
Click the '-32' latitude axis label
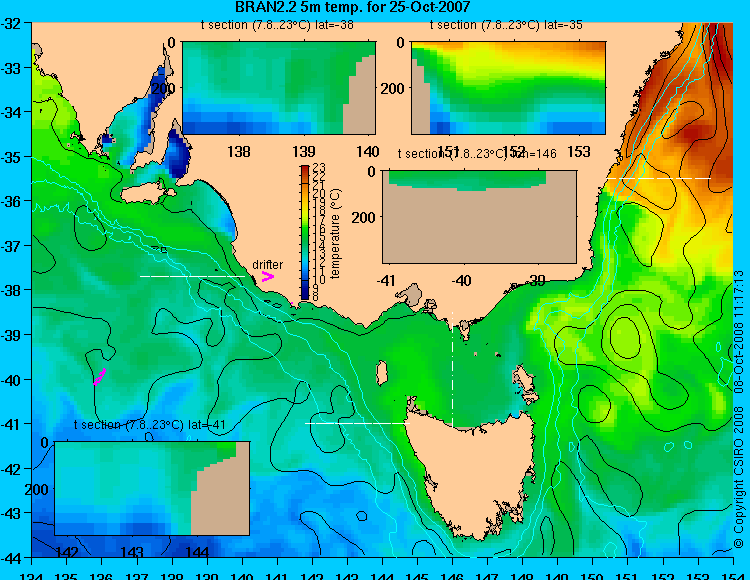pos(11,23)
